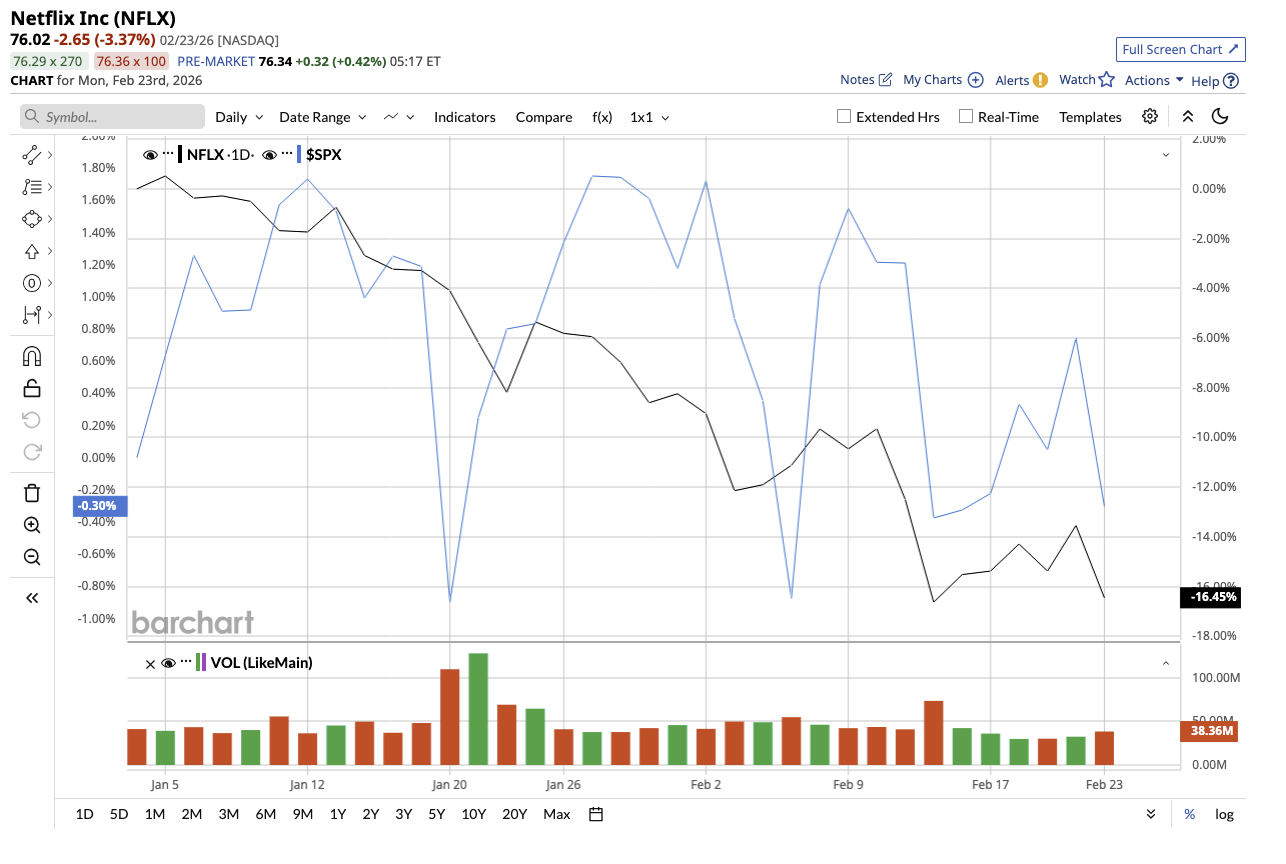Choose the shapes drawing tool
The image size is (1286, 864).
coord(31,219)
